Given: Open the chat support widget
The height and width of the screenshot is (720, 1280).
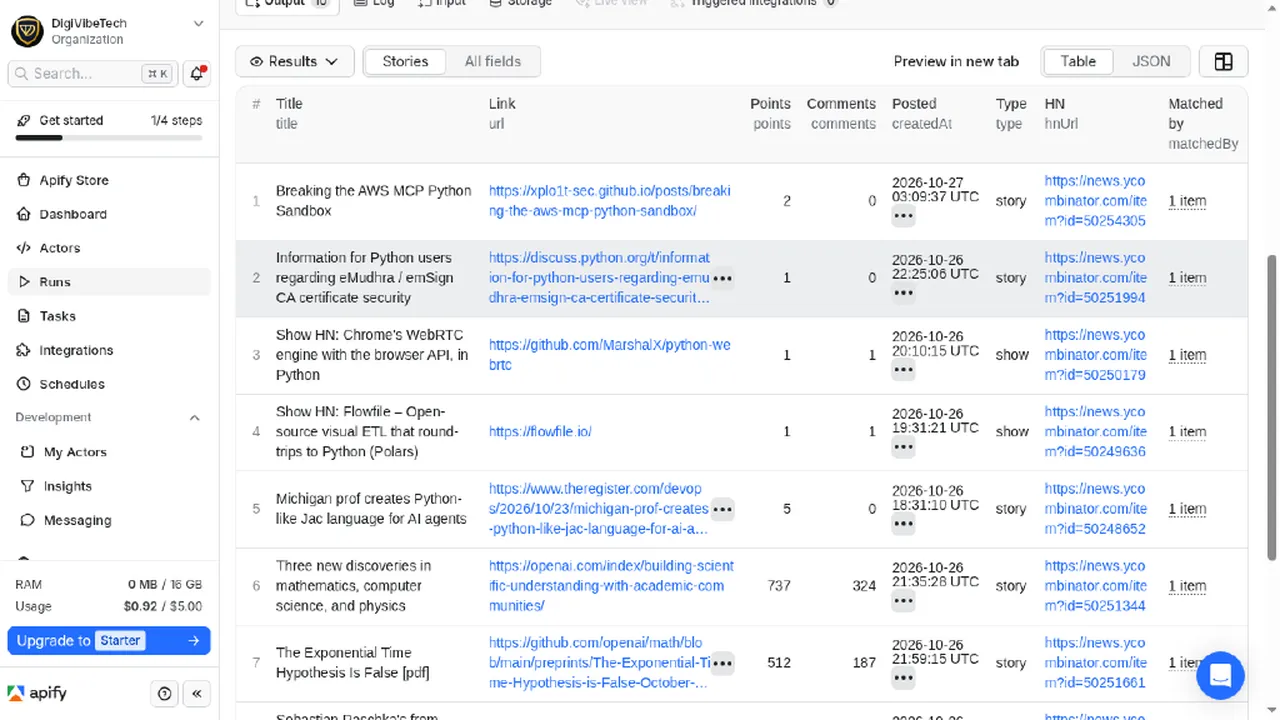Looking at the screenshot, I should (x=1220, y=675).
